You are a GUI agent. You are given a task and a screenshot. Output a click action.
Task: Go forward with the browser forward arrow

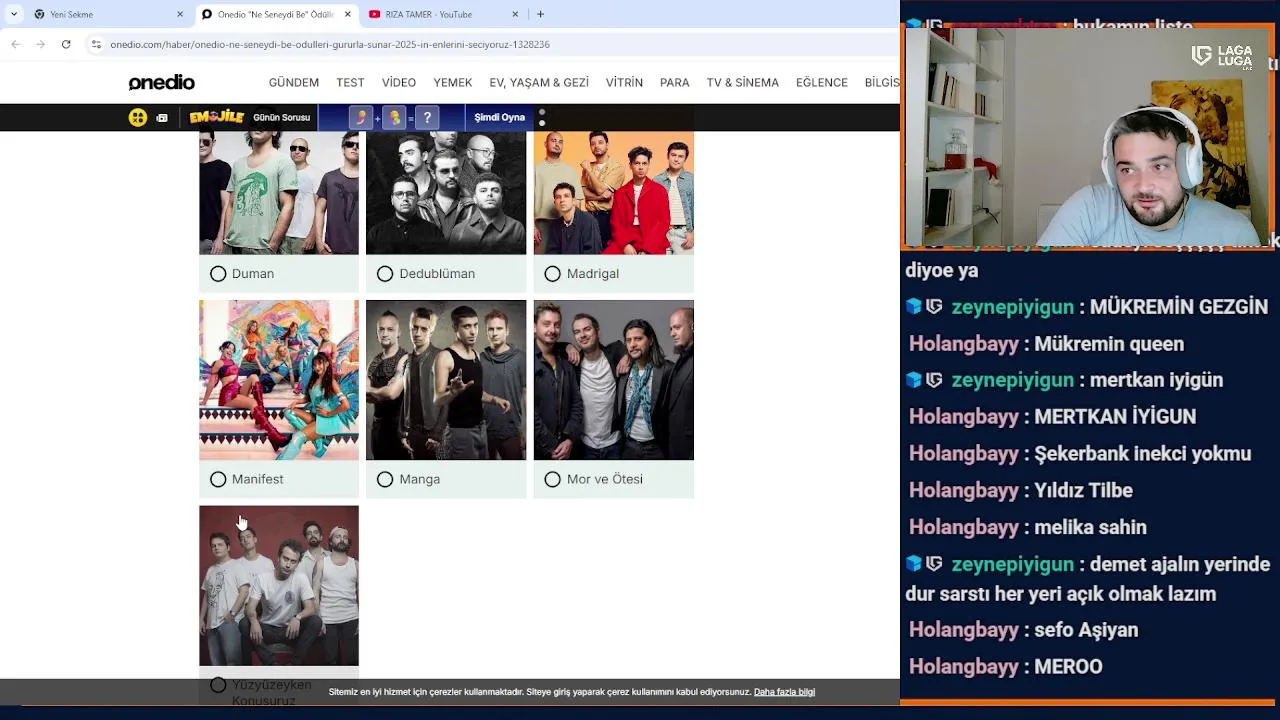coord(40,44)
